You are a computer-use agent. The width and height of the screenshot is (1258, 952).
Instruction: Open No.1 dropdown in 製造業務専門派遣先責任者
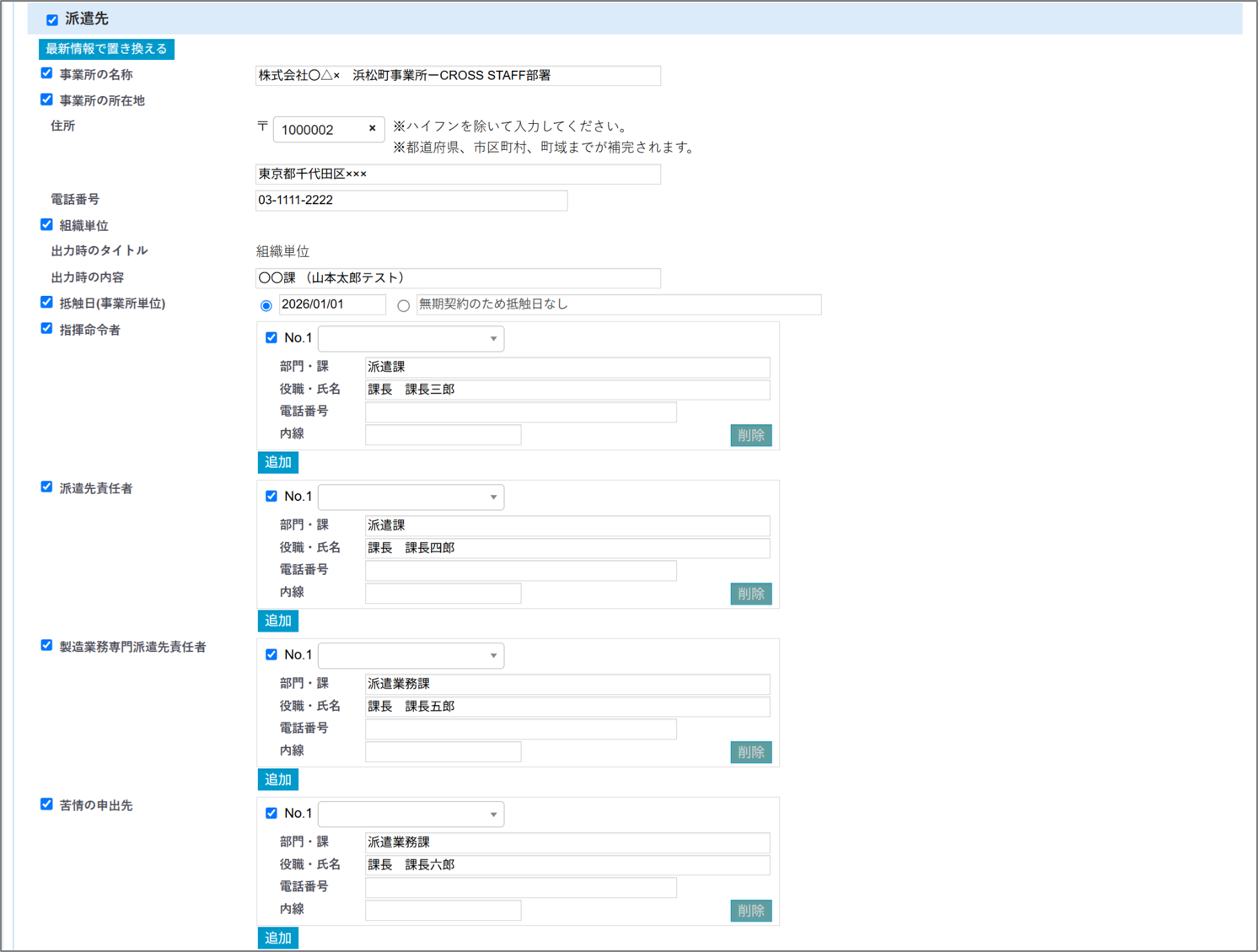coord(411,656)
